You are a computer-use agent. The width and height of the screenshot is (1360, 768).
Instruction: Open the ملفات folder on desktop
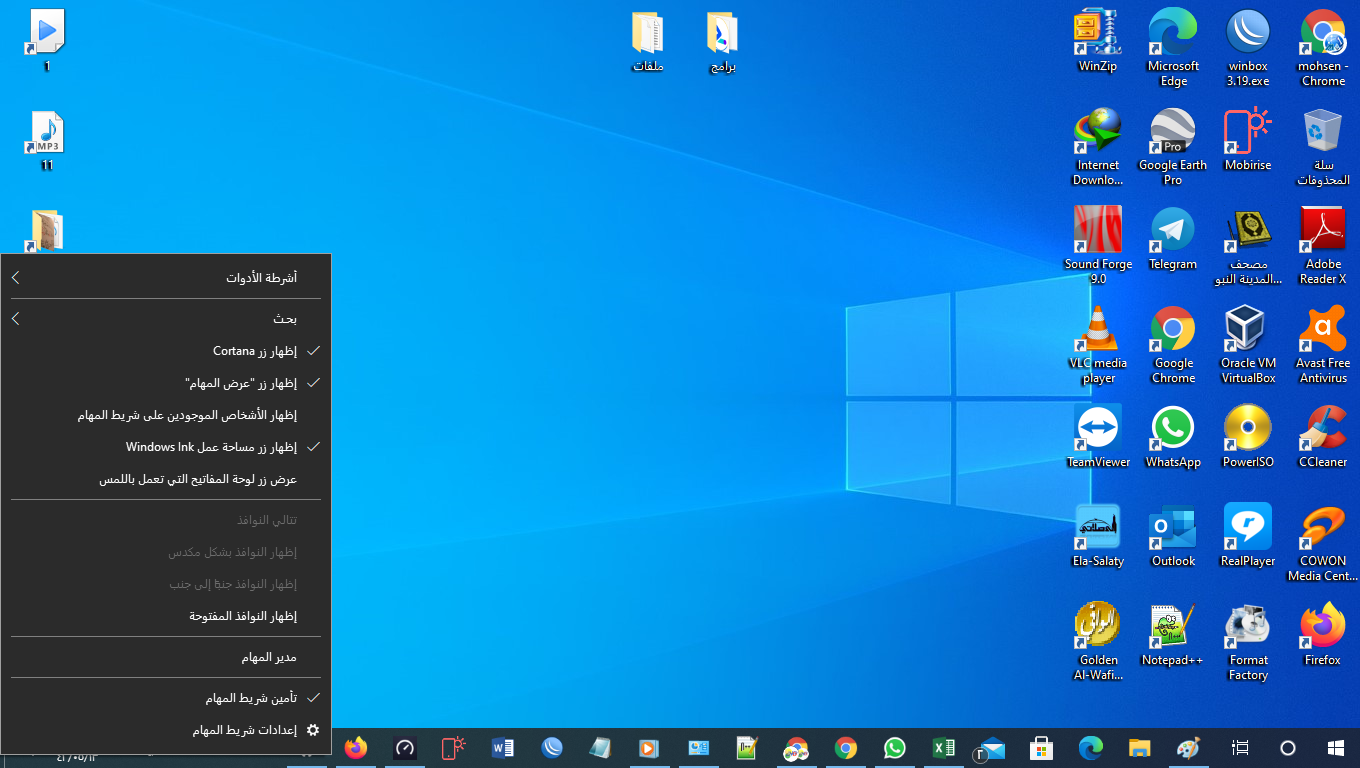coord(648,42)
